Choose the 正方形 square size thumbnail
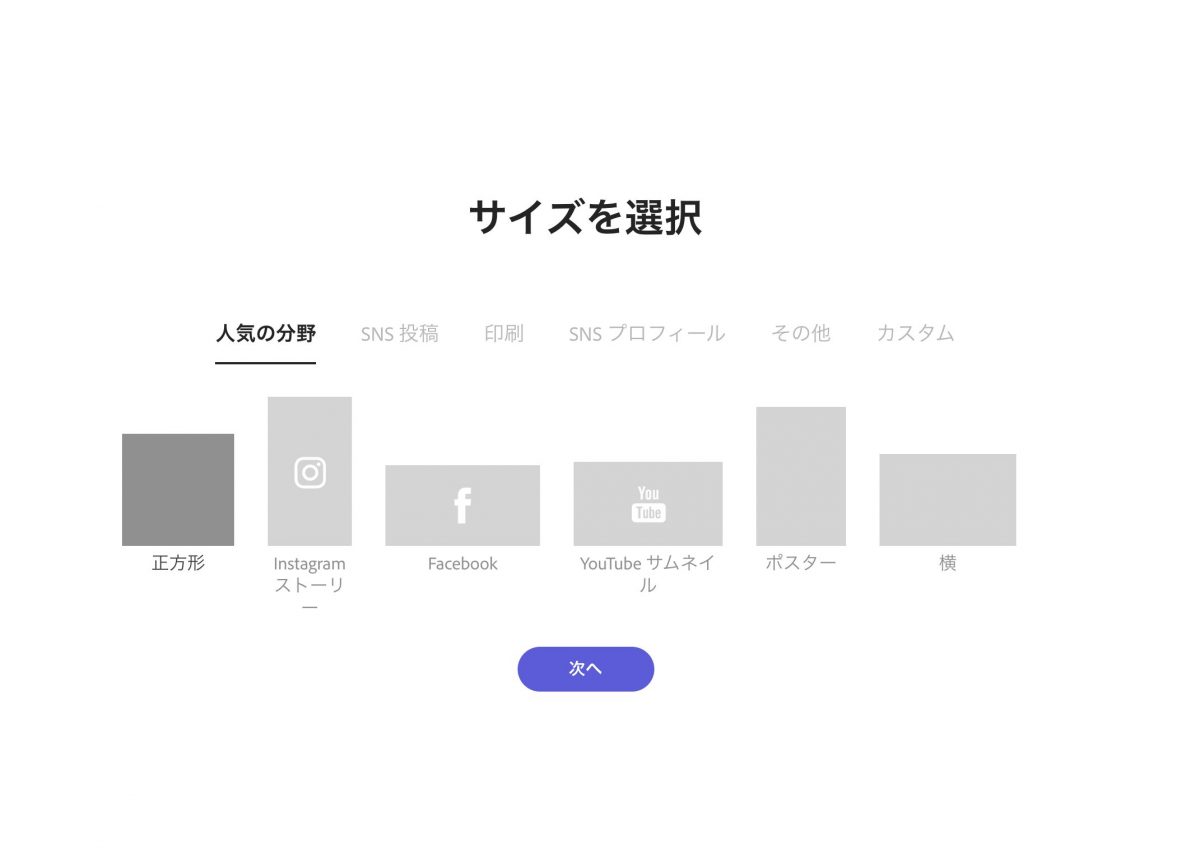This screenshot has width=1200, height=862. [178, 490]
